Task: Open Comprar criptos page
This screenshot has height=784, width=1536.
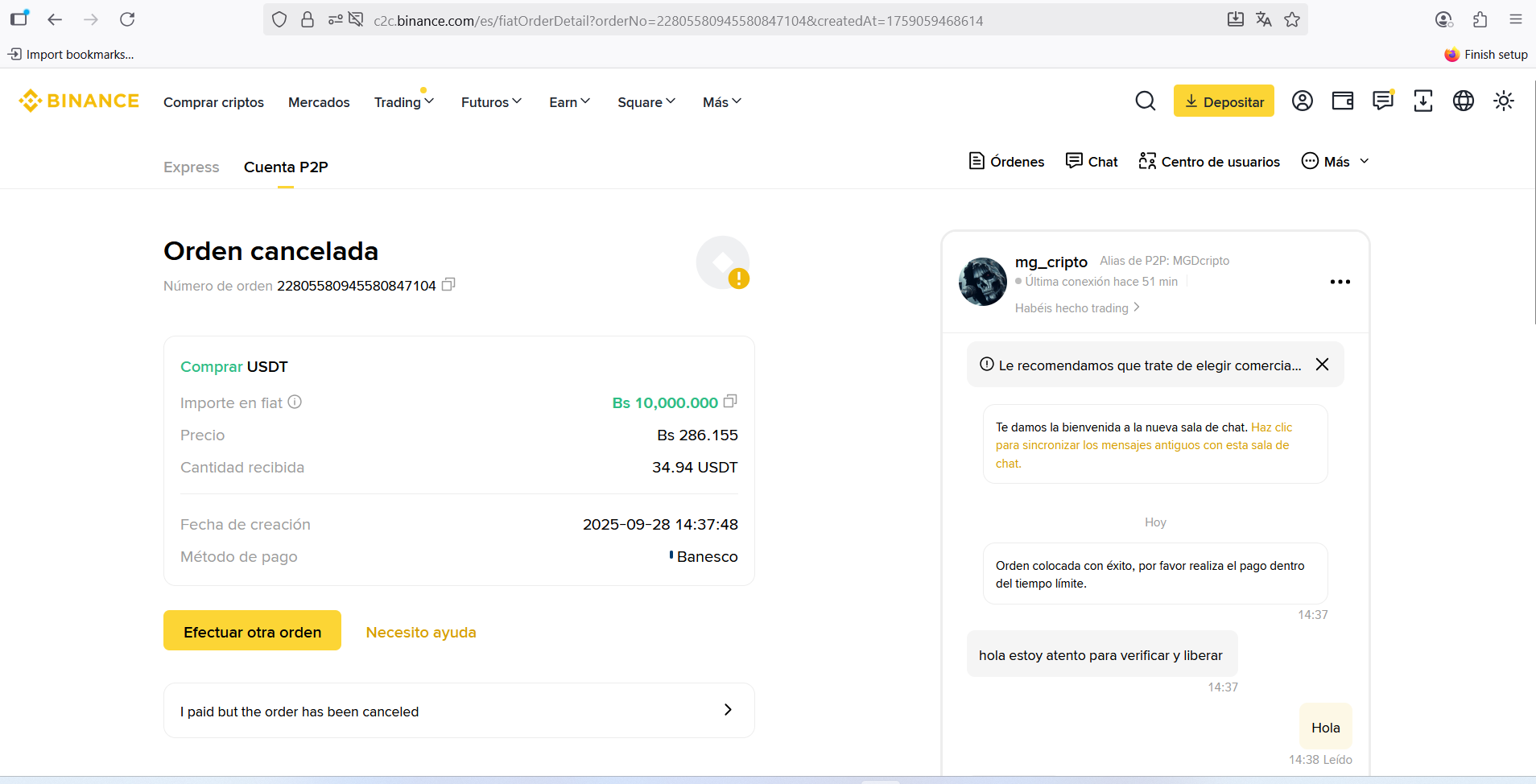Action: 213,102
